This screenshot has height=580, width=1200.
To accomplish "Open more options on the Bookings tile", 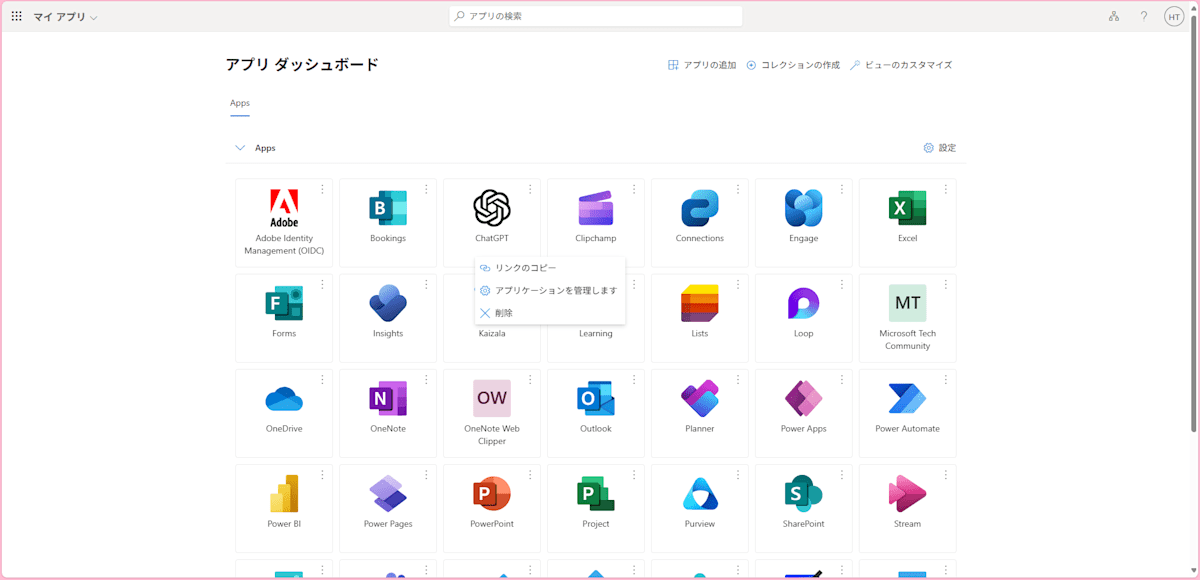I will pyautogui.click(x=426, y=189).
